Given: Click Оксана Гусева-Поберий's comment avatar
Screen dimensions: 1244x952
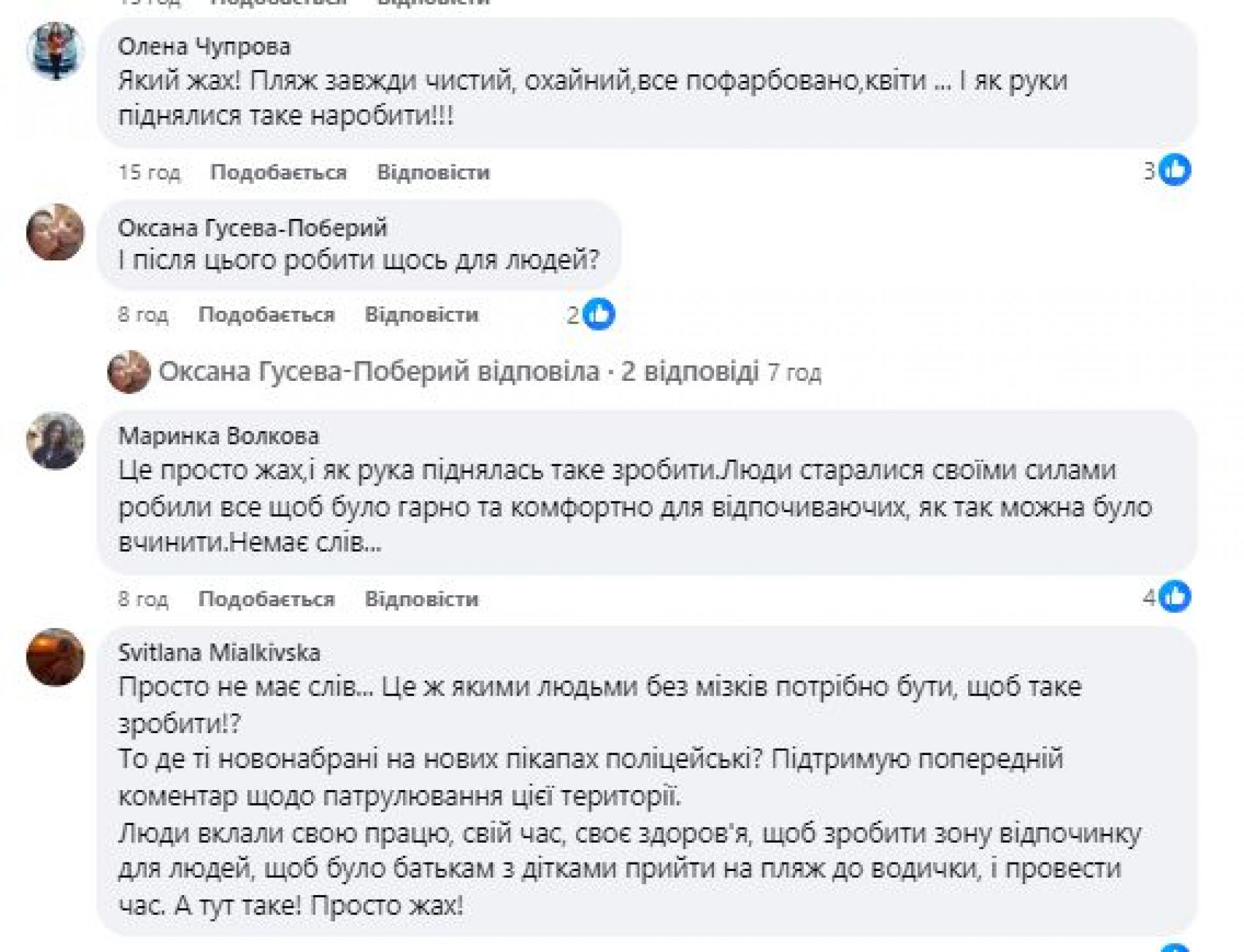Looking at the screenshot, I should (x=56, y=232).
